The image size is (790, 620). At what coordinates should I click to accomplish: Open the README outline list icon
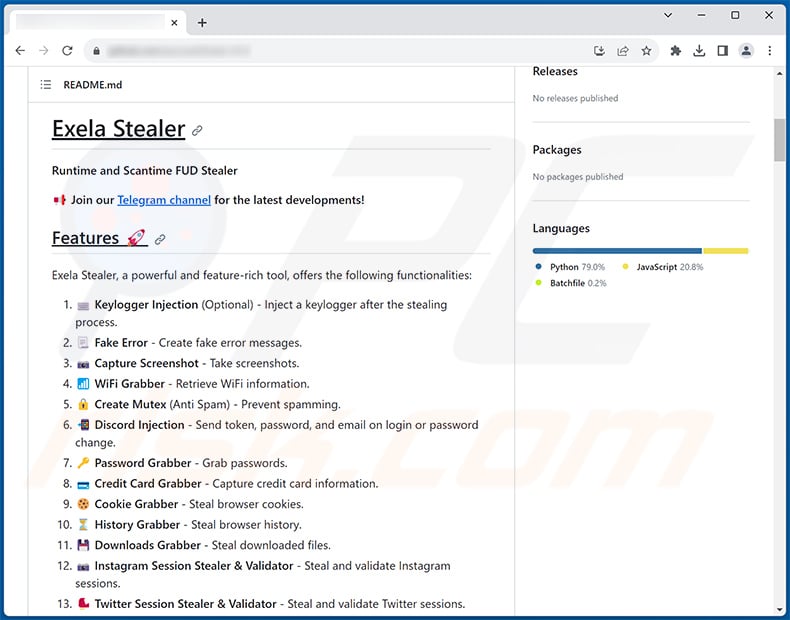(46, 85)
